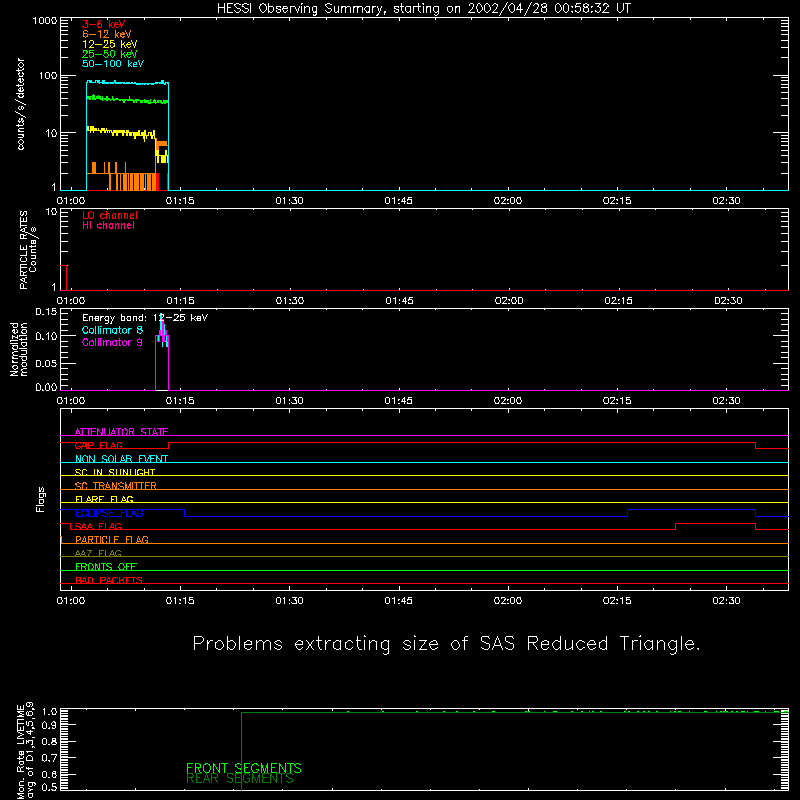
Task: Select the PARTICLE FLAG label
Action: pos(112,539)
